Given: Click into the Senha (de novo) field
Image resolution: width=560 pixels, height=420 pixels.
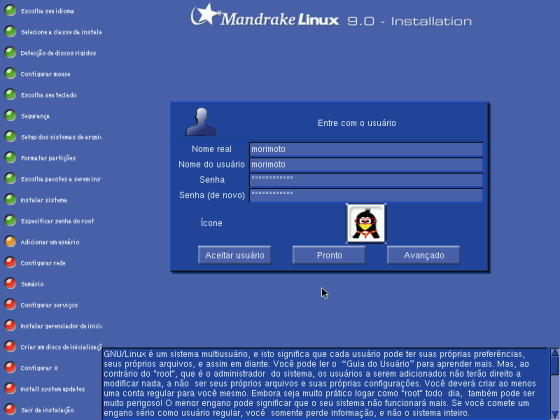Looking at the screenshot, I should click(x=366, y=195).
